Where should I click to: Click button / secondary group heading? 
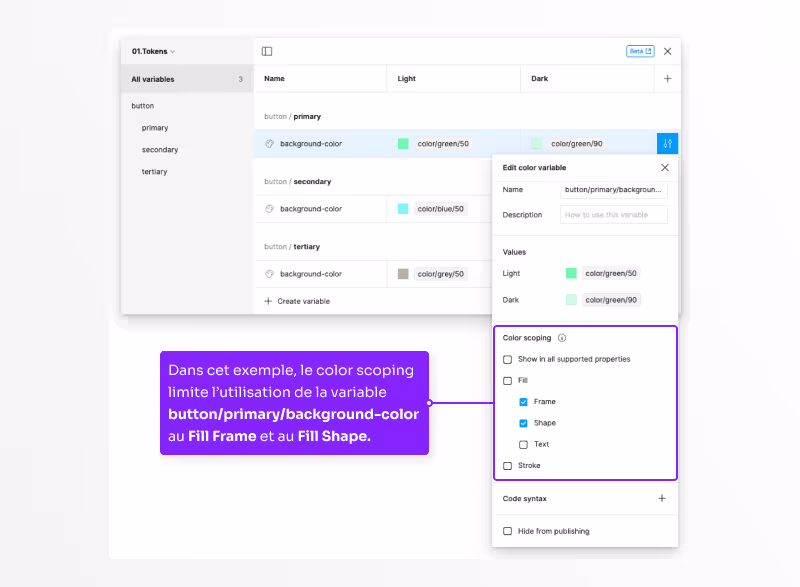(297, 182)
